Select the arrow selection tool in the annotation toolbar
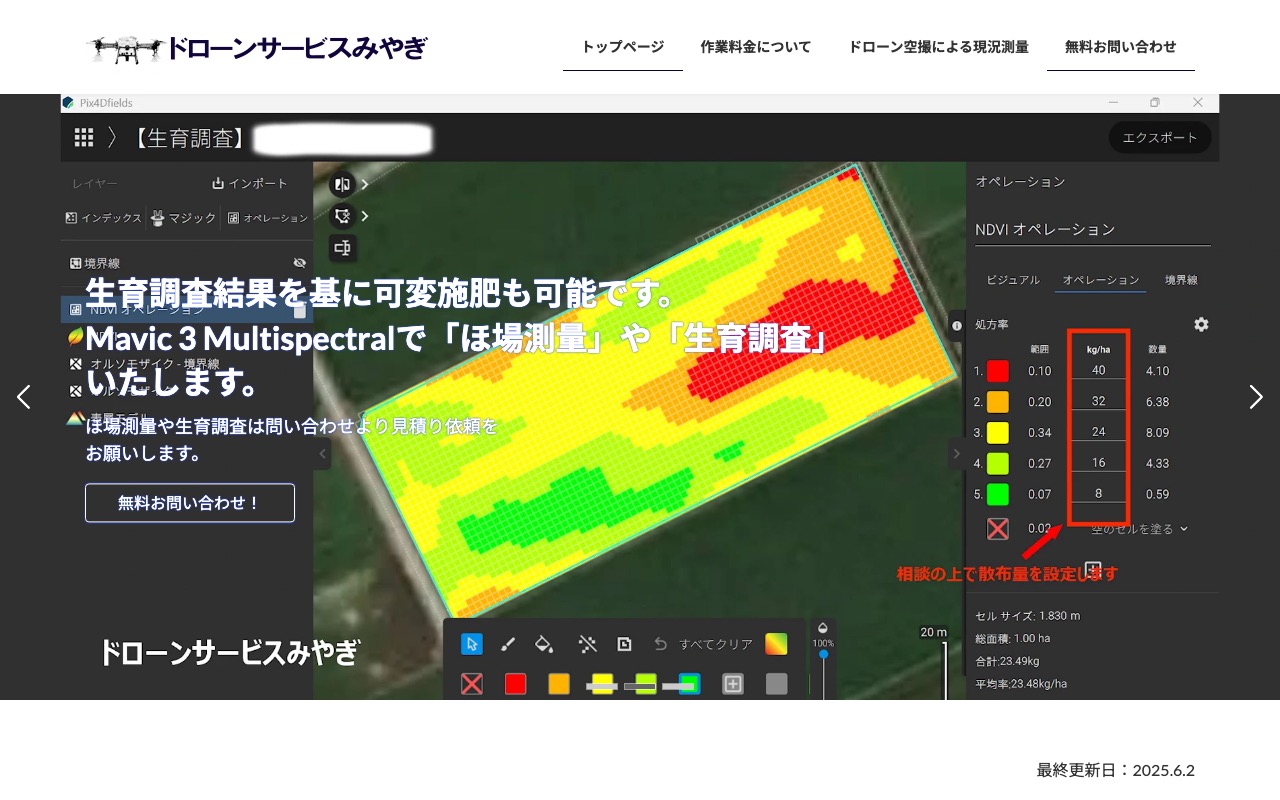 coord(472,644)
